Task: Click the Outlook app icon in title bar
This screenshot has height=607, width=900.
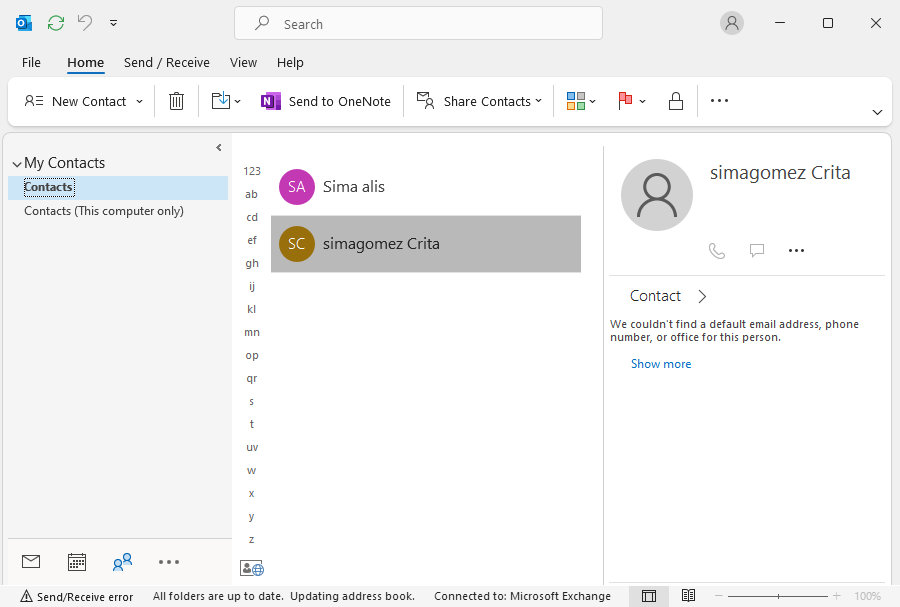Action: (24, 23)
